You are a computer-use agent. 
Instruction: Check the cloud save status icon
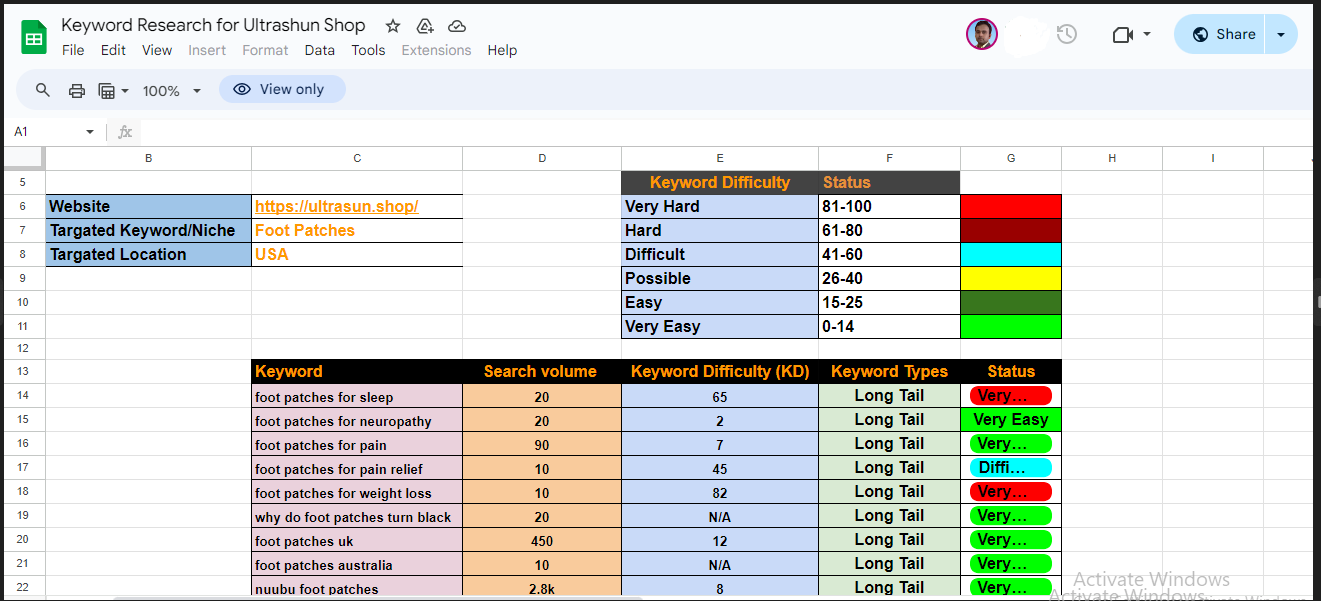click(x=457, y=26)
